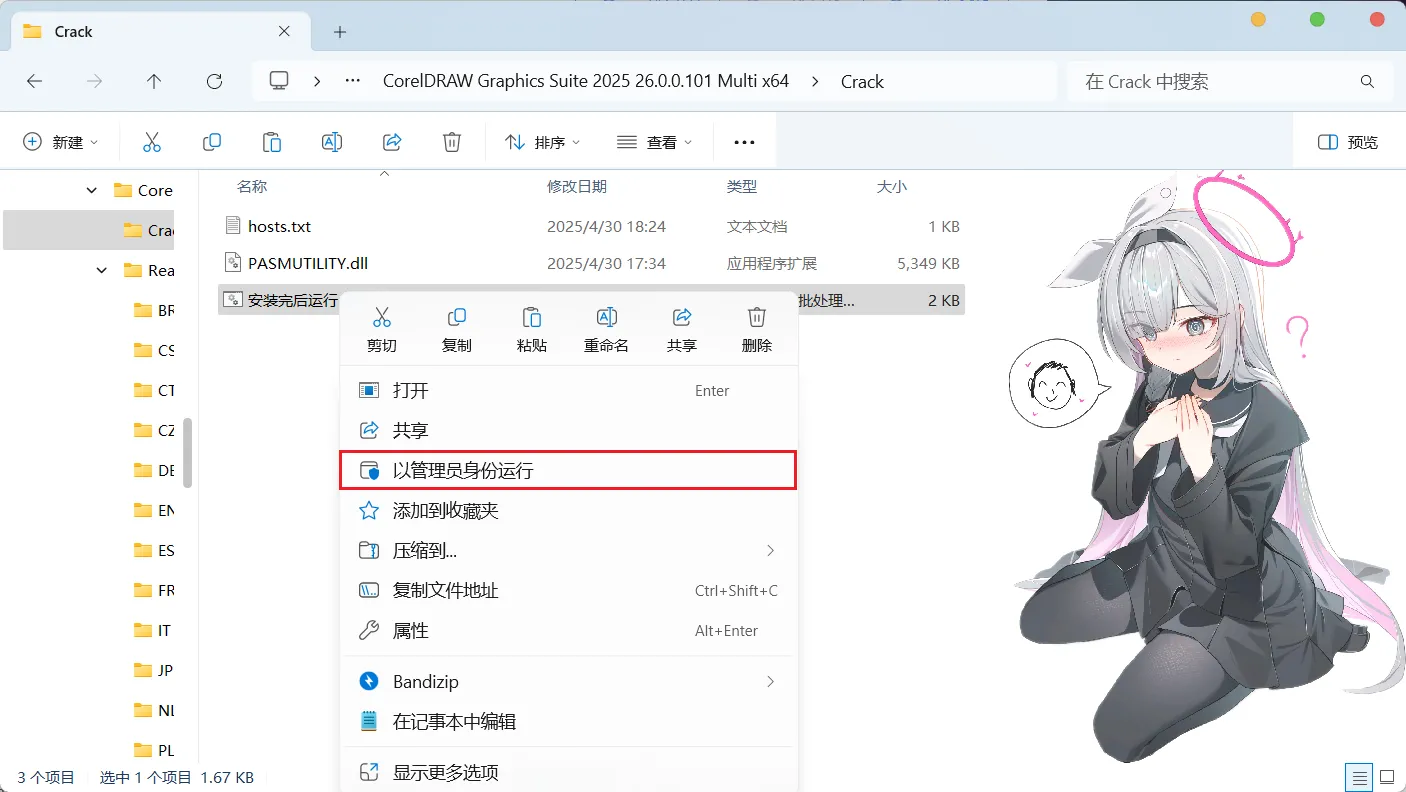The width and height of the screenshot is (1406, 792).
Task: Select the 安装完后运行 batch file
Action: pyautogui.click(x=591, y=300)
